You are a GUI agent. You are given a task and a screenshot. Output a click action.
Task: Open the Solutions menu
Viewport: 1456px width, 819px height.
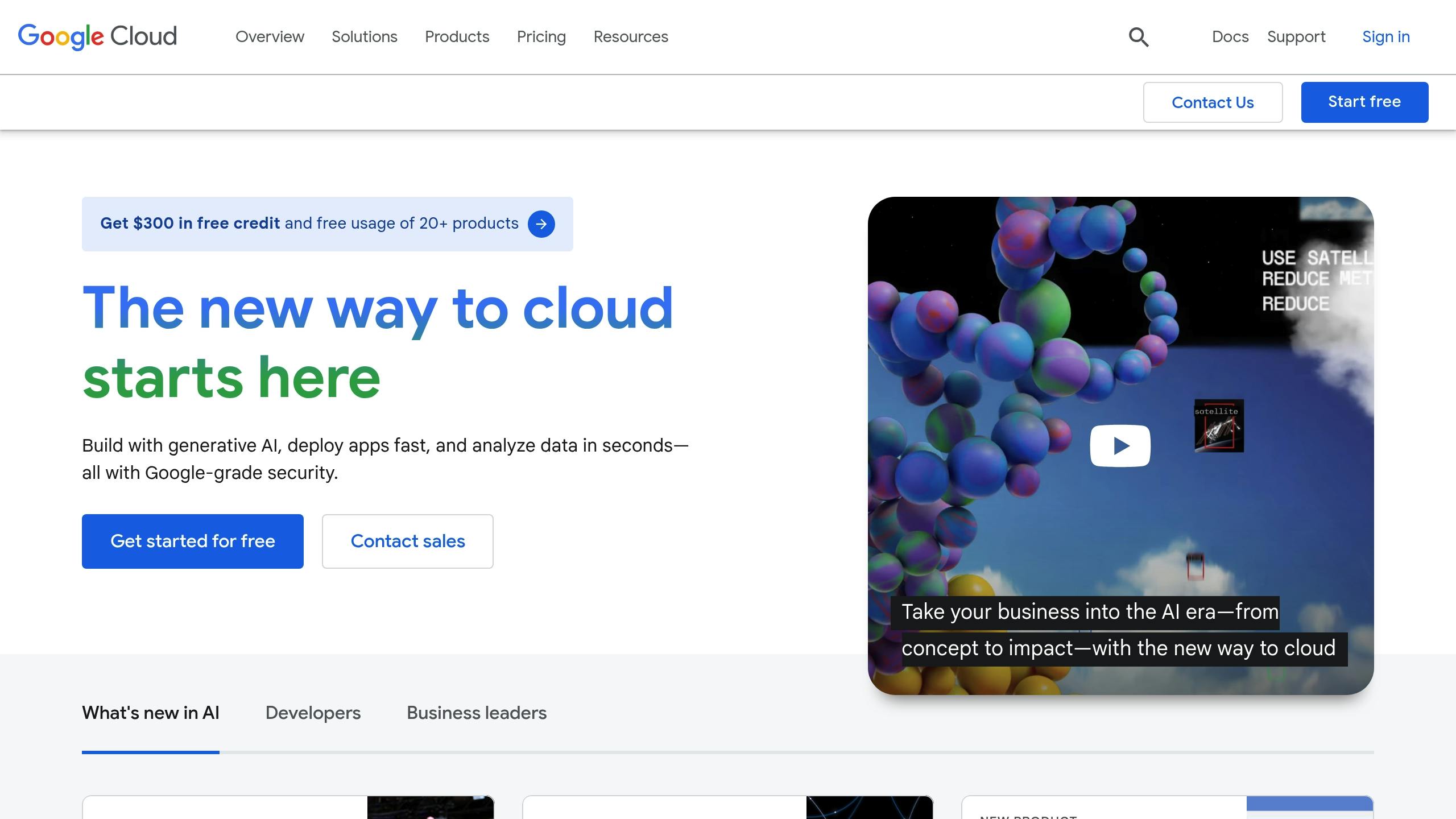click(x=365, y=37)
